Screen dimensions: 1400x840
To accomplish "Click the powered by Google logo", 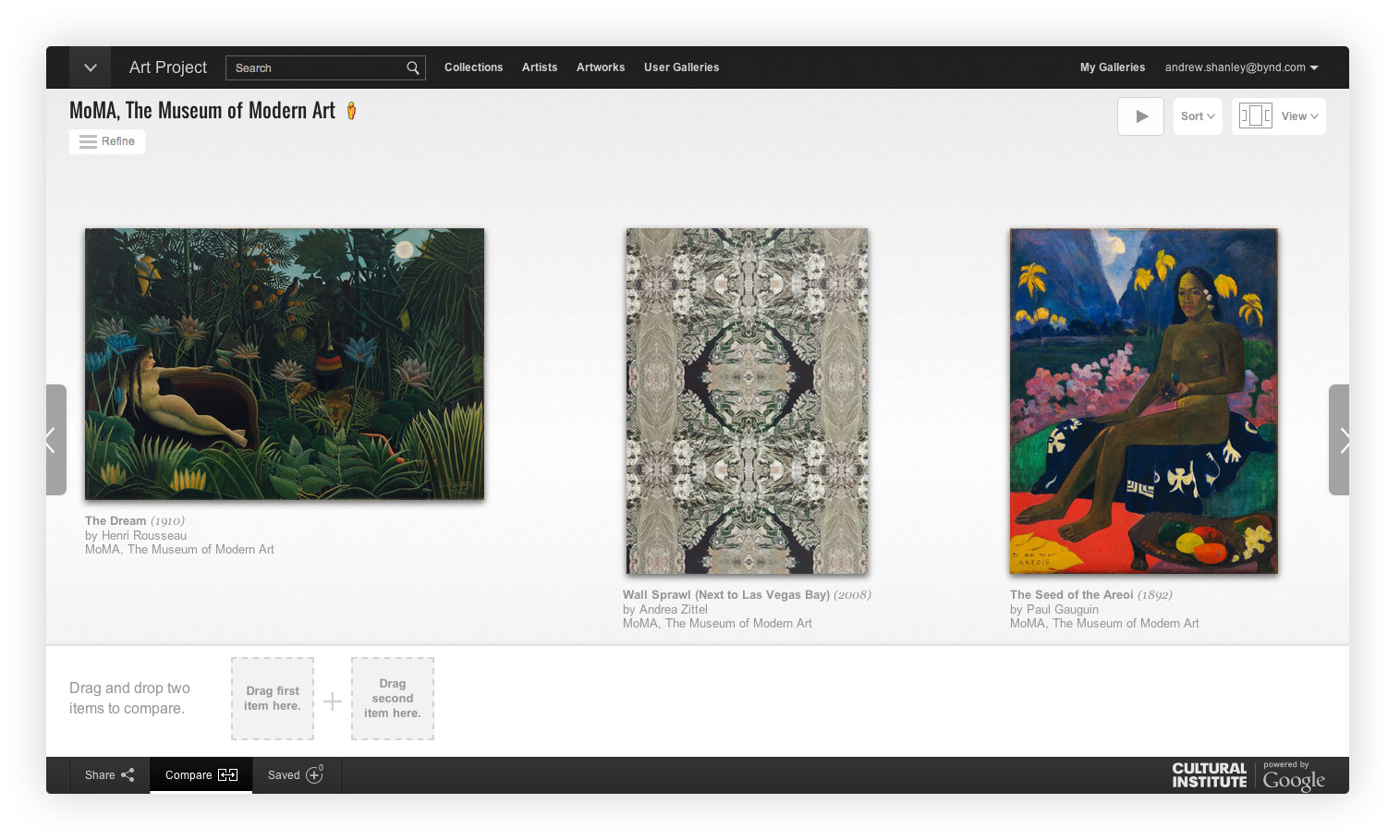I will [x=1294, y=777].
